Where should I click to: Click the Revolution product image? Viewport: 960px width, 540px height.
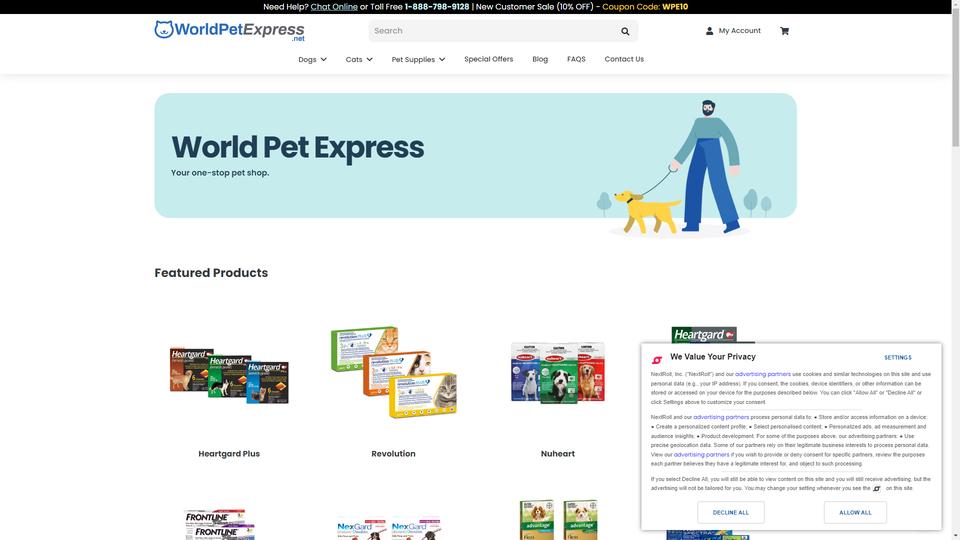[393, 372]
